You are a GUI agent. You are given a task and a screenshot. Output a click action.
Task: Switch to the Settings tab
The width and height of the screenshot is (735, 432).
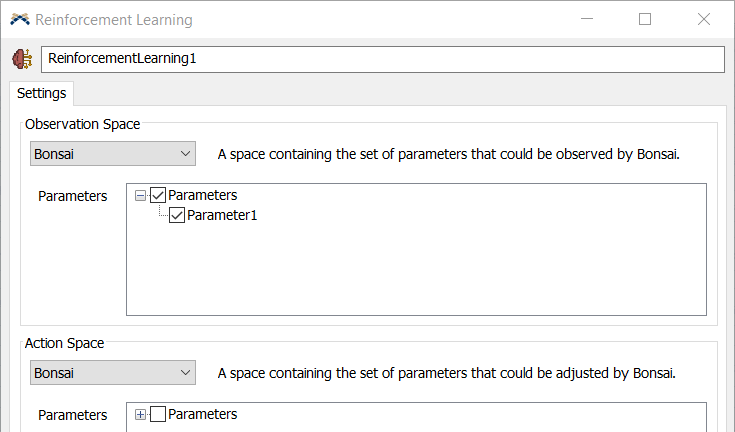[x=42, y=93]
